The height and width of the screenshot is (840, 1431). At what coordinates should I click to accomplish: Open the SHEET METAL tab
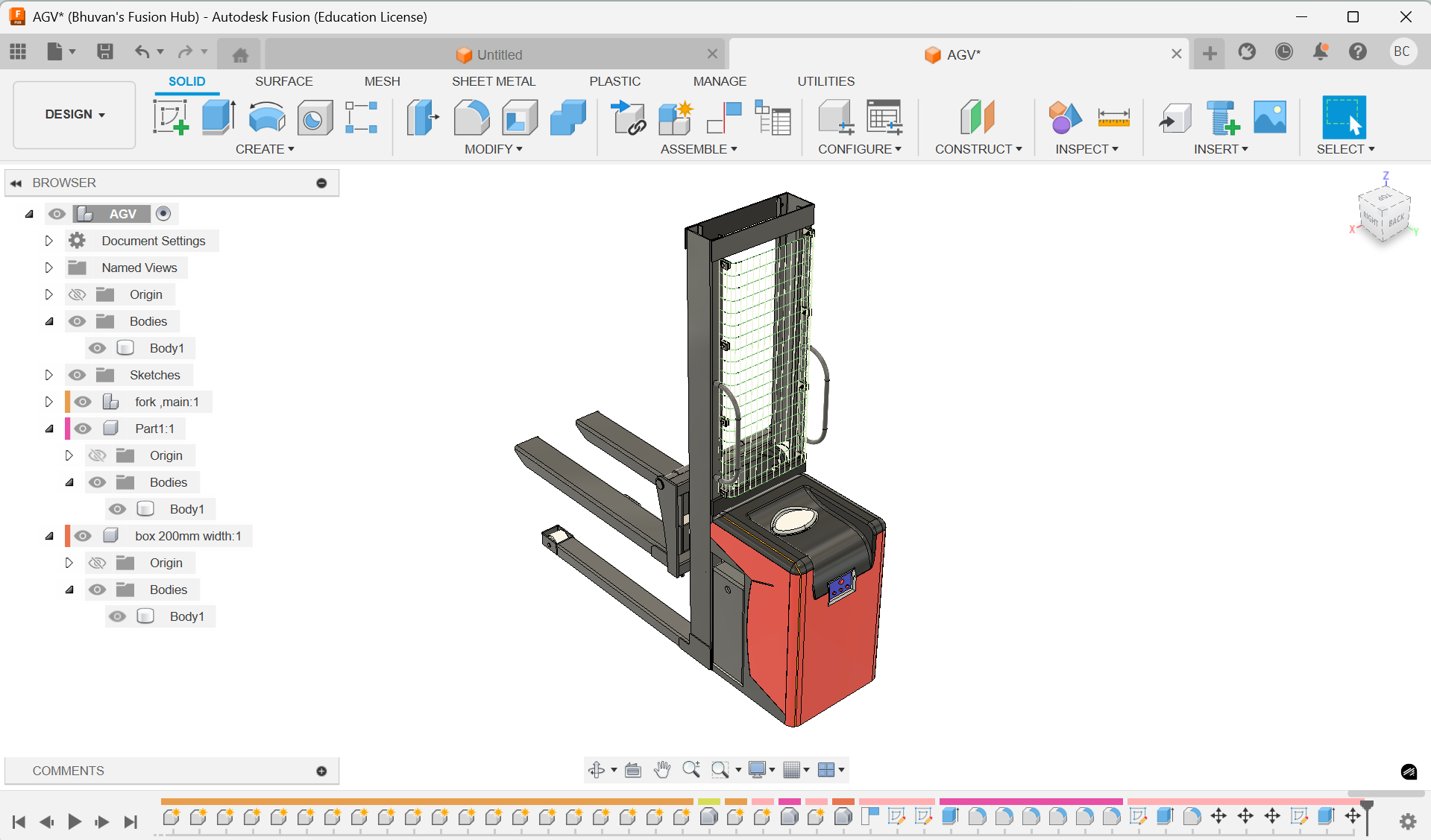[x=494, y=81]
